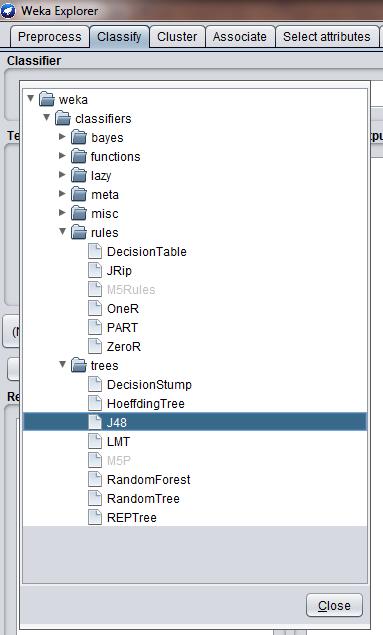Select the ZeroR classifier

tap(124, 347)
